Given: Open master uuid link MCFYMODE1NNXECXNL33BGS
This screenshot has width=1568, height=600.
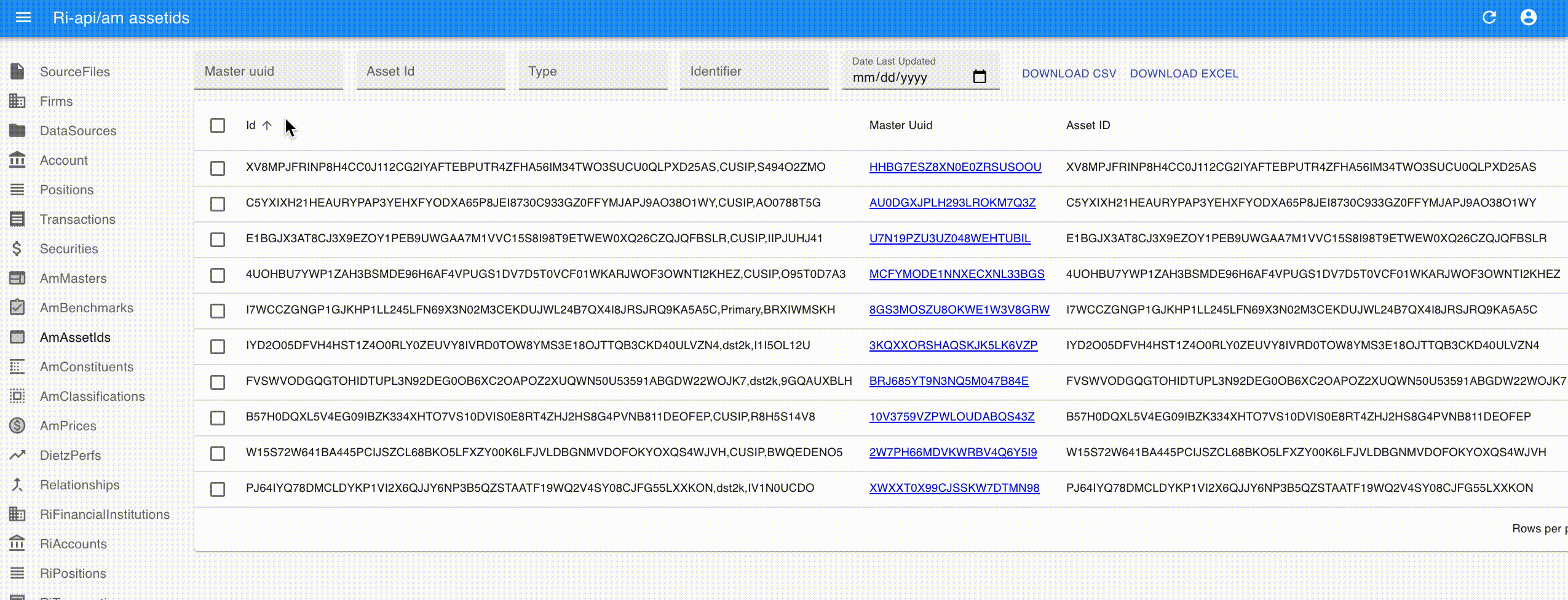Looking at the screenshot, I should pyautogui.click(x=957, y=274).
